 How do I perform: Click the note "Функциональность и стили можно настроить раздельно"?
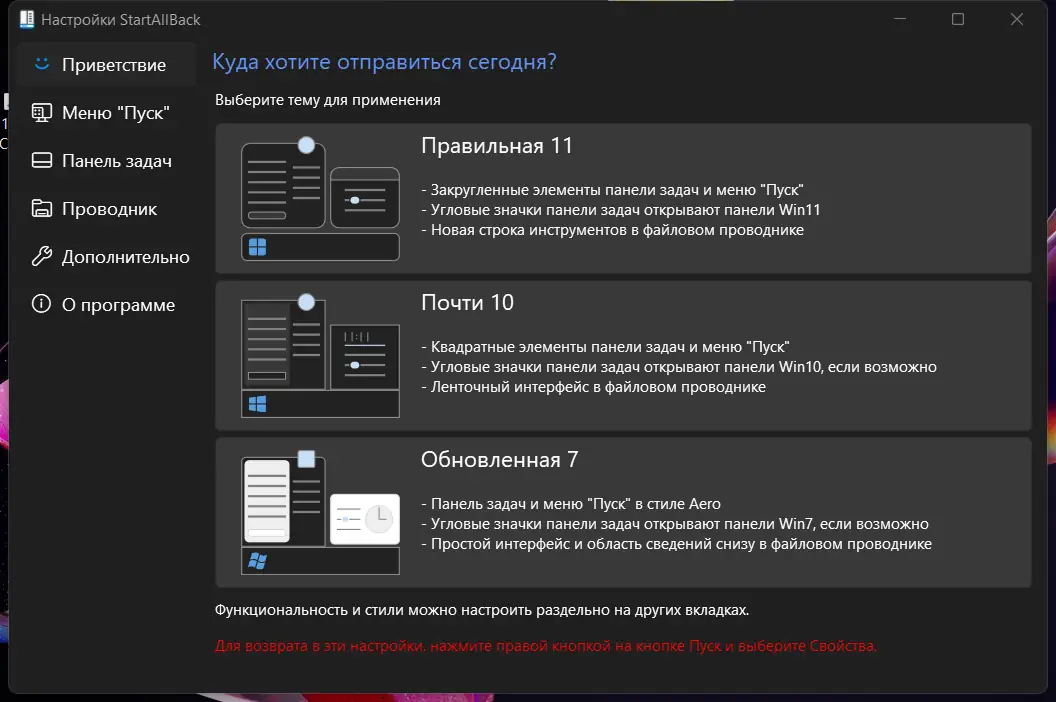482,610
